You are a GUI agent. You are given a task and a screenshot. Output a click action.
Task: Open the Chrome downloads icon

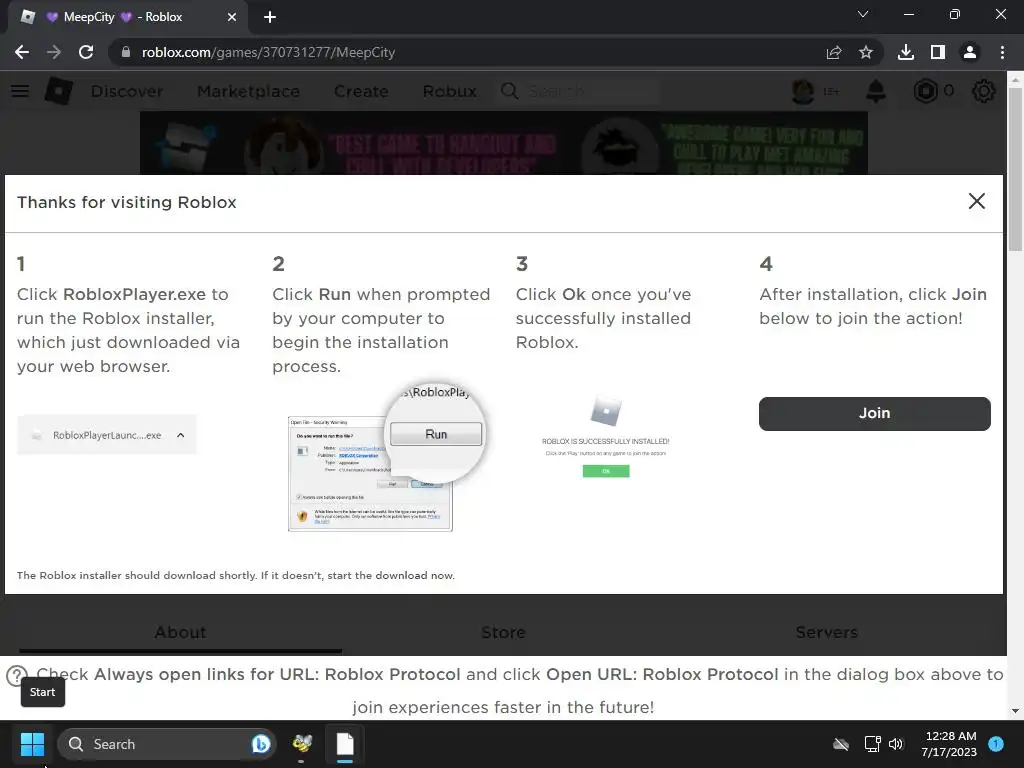pos(906,52)
